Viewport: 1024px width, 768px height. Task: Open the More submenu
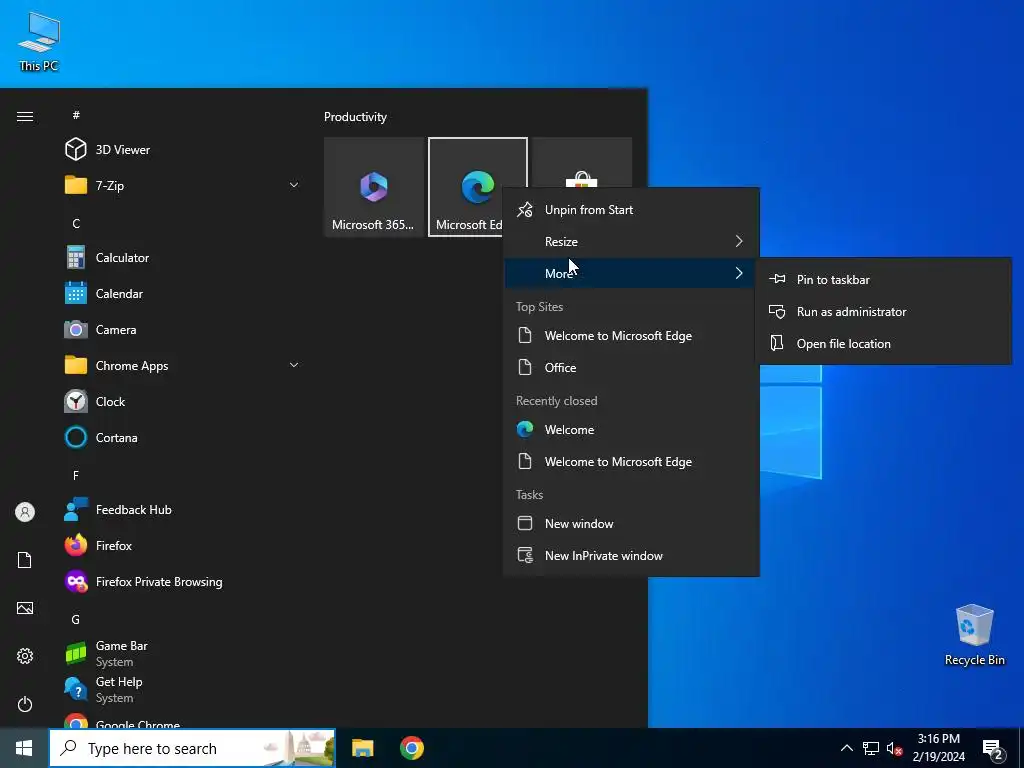click(x=632, y=273)
